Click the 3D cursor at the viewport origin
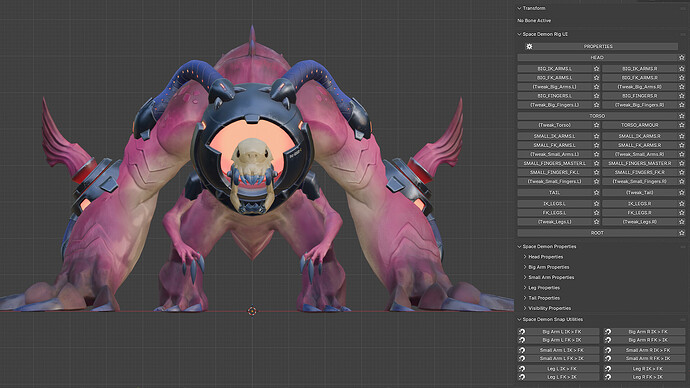 pyautogui.click(x=252, y=311)
